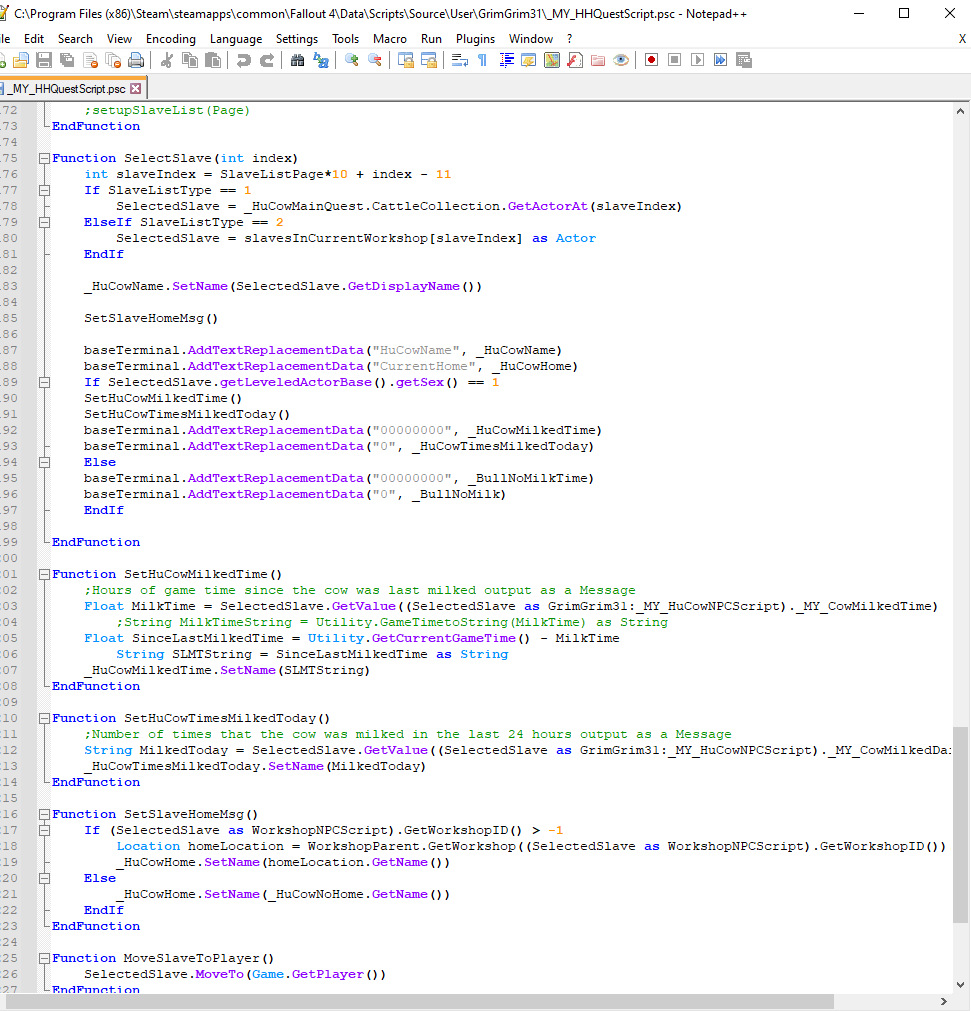The height and width of the screenshot is (1011, 971).
Task: Open the Tools menu
Action: [346, 39]
